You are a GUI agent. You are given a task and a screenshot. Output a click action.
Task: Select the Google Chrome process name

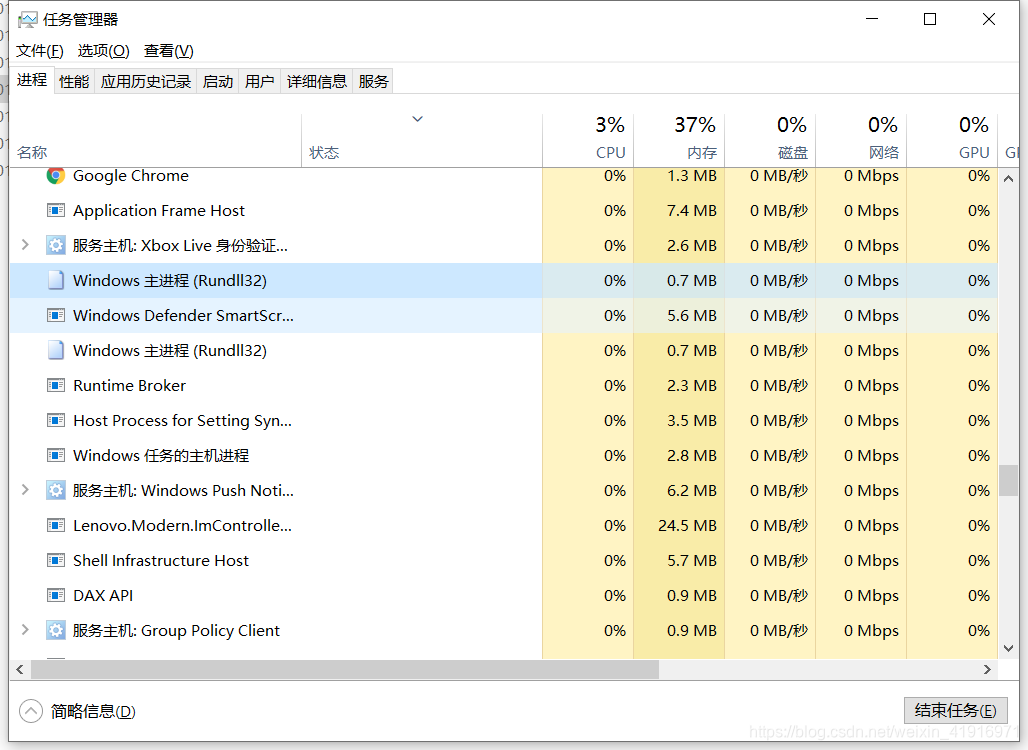pos(130,176)
